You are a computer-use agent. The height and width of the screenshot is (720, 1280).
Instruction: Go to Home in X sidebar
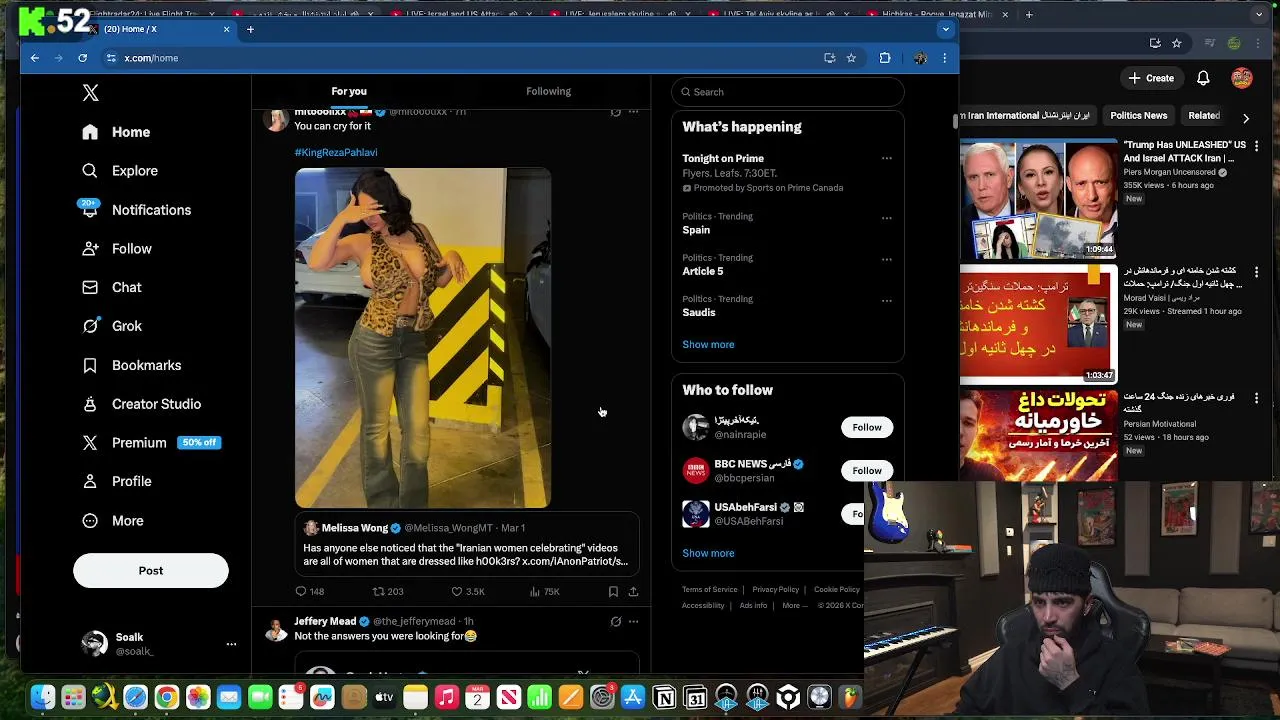coord(117,132)
